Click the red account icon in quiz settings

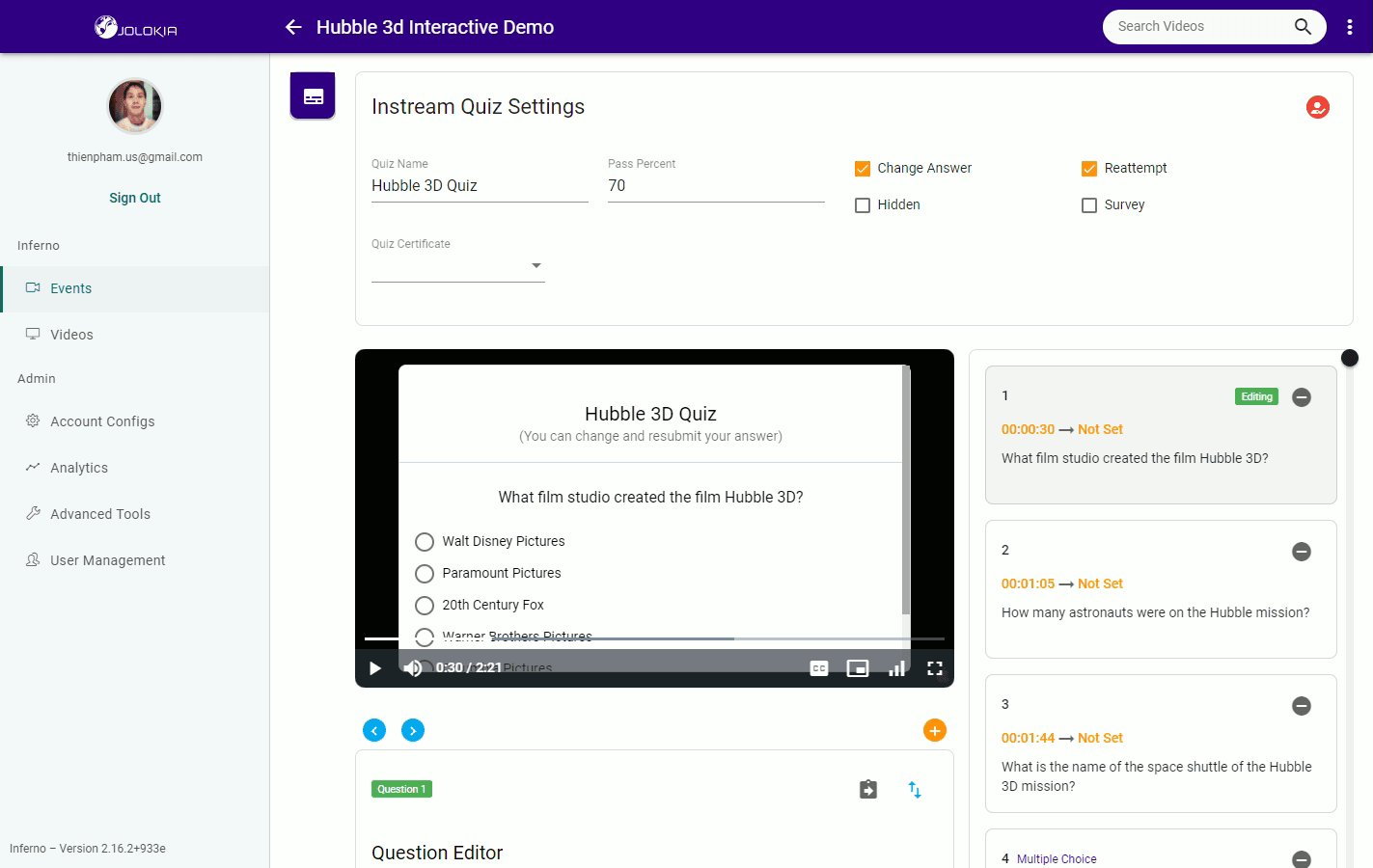pos(1317,107)
